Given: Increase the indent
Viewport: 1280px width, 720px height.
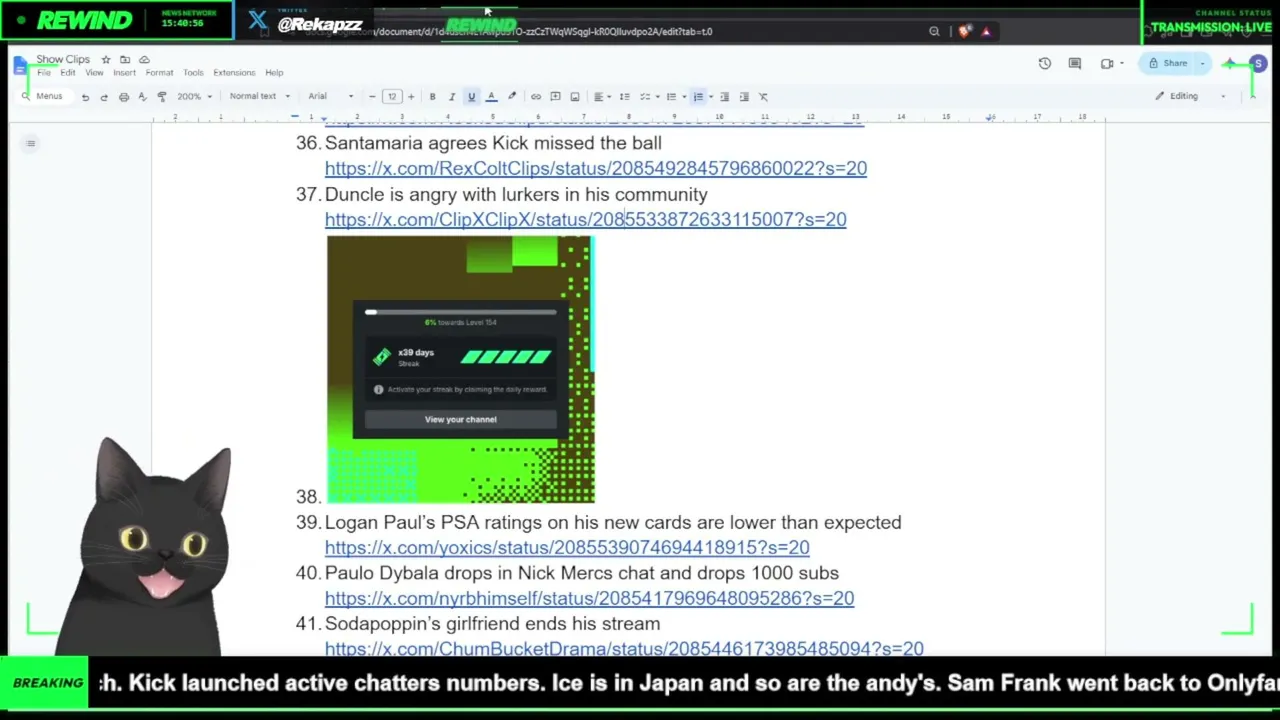Looking at the screenshot, I should 743,97.
